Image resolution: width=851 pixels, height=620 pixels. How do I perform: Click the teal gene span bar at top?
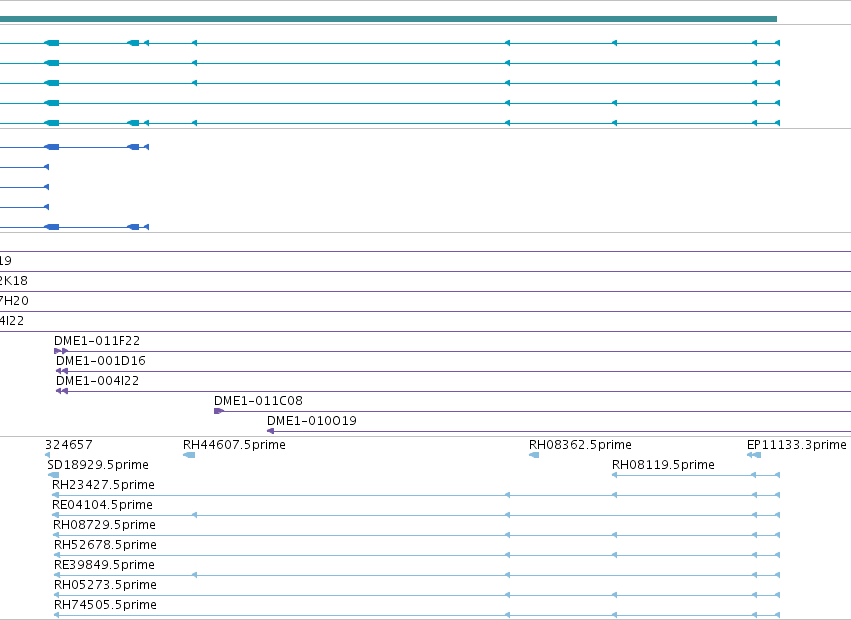(388, 19)
